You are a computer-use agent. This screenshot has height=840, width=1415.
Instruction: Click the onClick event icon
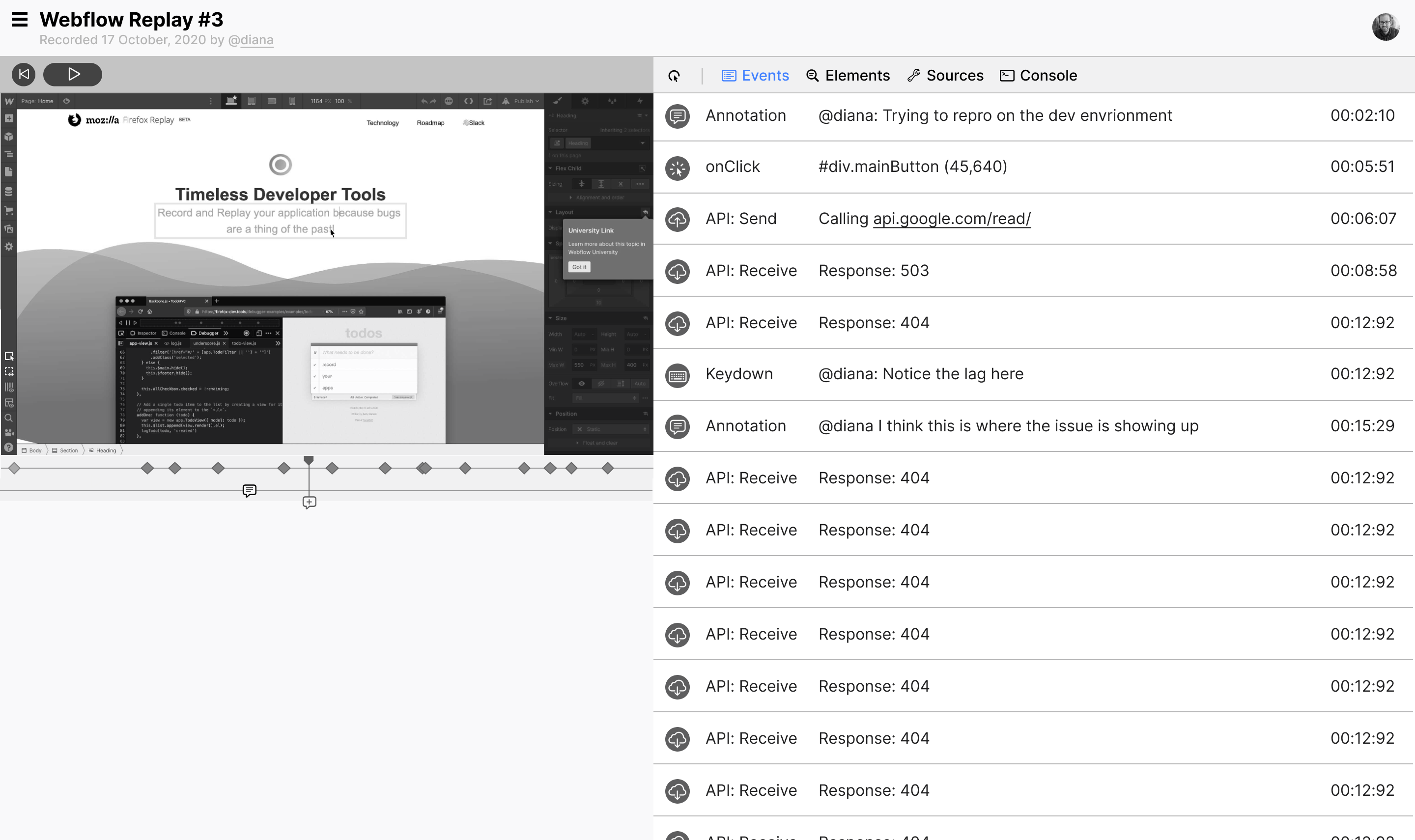[x=677, y=168]
